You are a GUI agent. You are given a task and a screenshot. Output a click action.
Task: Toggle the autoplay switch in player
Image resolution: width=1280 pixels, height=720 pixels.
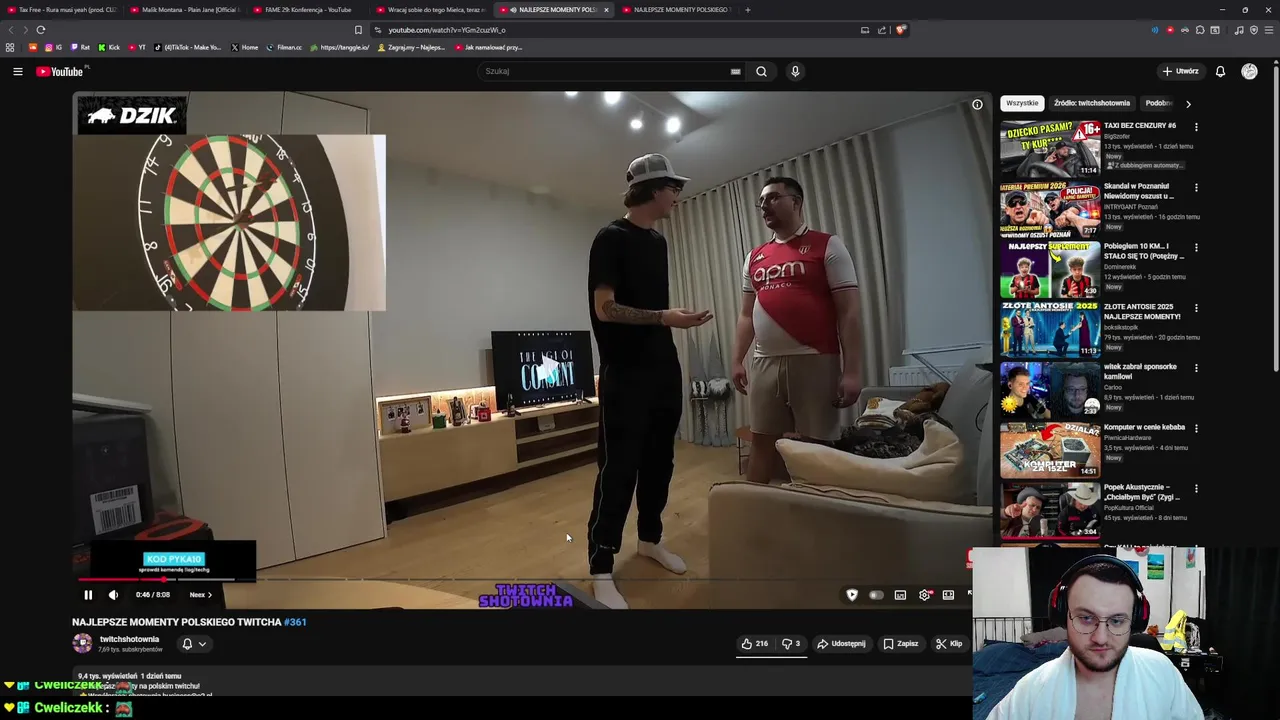coord(876,595)
